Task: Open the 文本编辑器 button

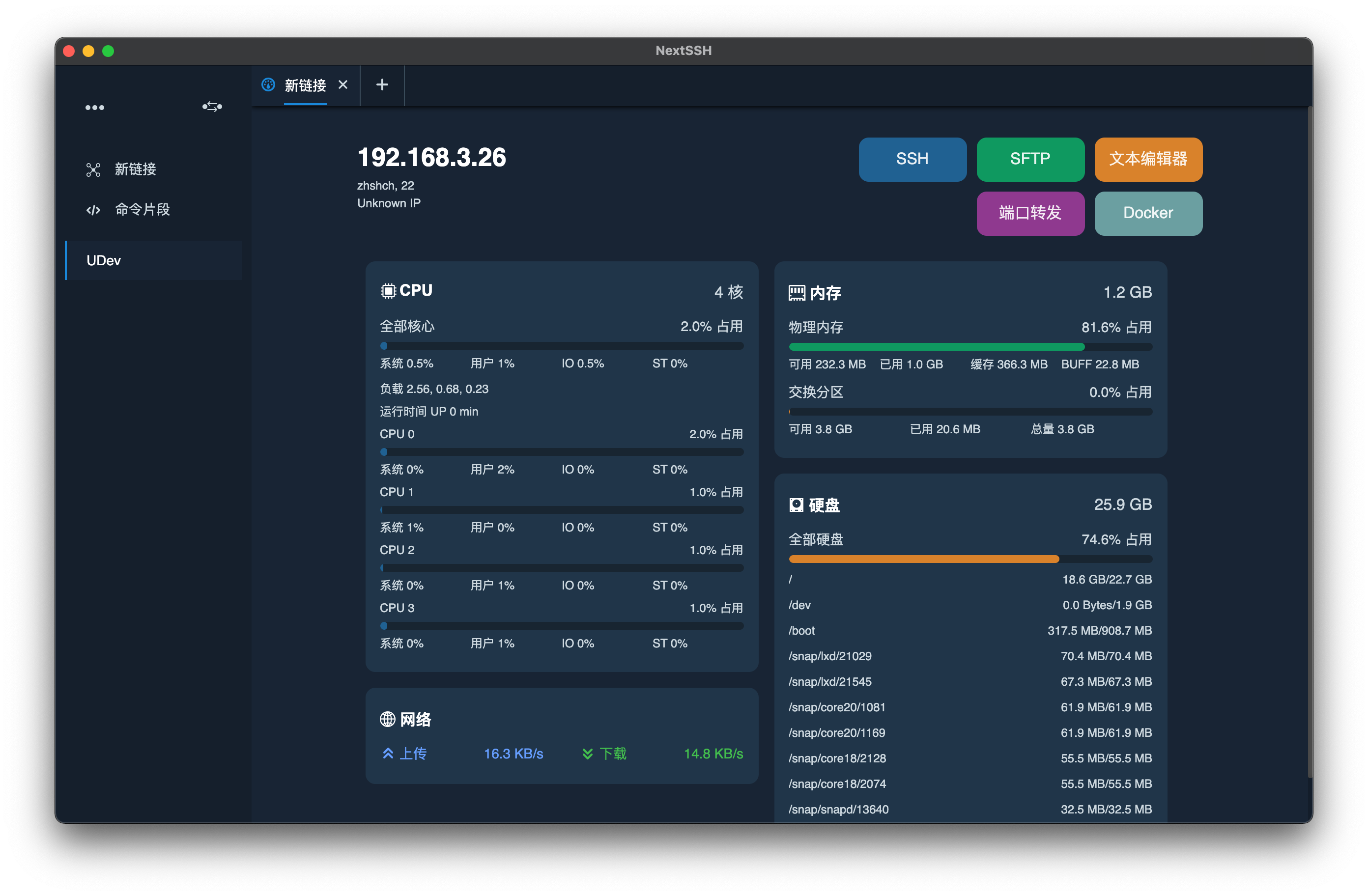Action: 1148,159
